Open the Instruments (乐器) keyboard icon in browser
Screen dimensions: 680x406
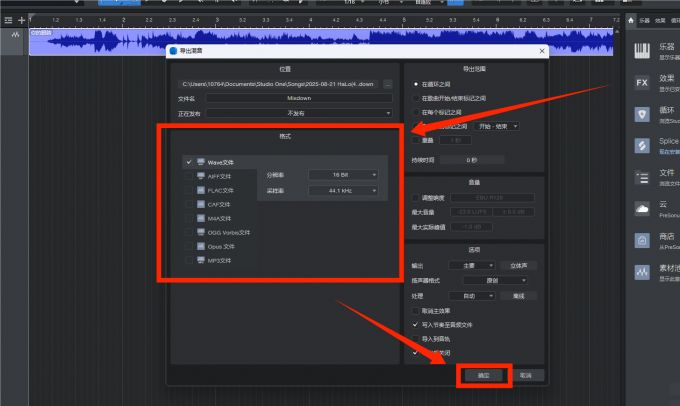[642, 51]
